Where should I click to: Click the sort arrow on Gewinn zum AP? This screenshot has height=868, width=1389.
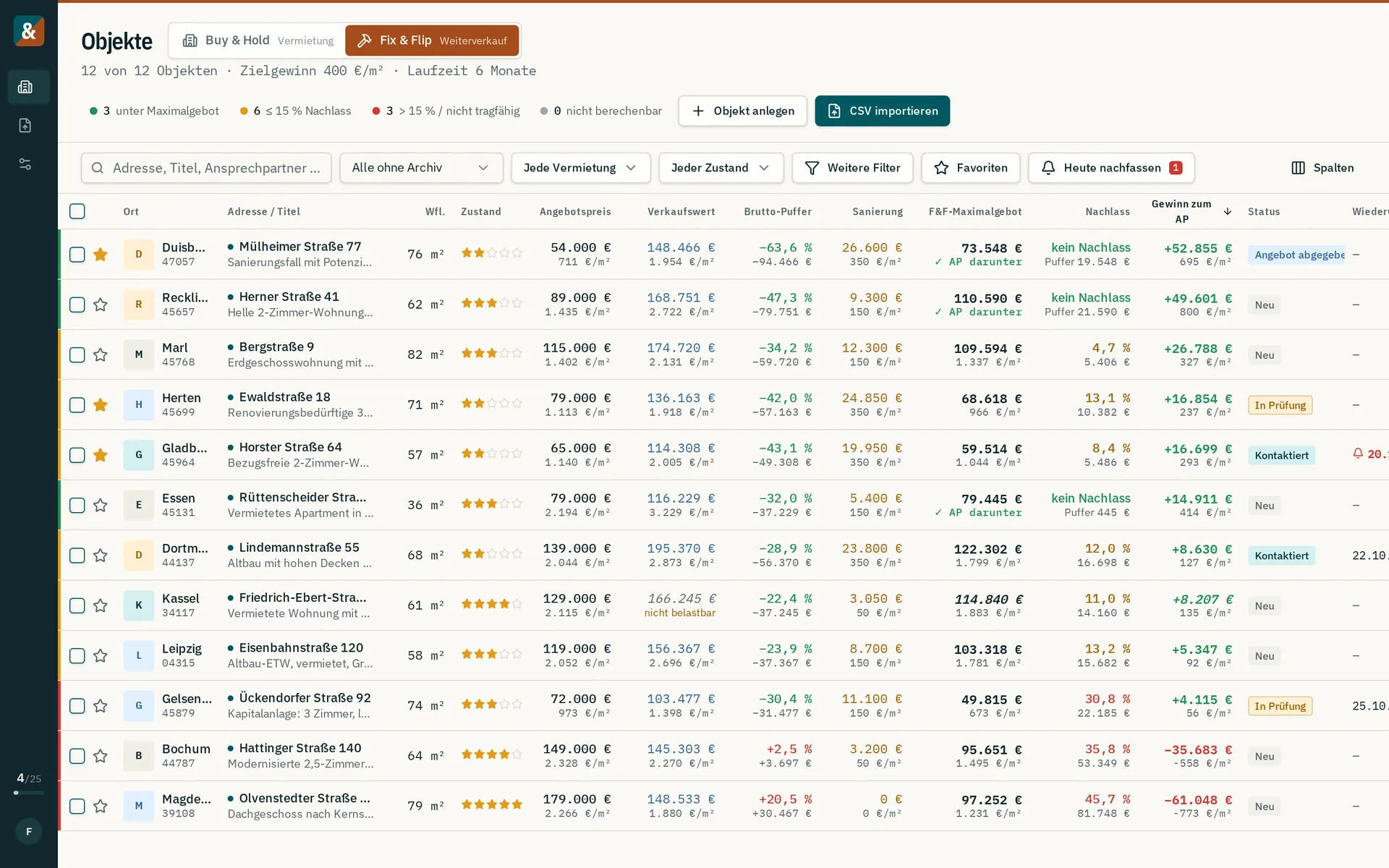point(1228,211)
